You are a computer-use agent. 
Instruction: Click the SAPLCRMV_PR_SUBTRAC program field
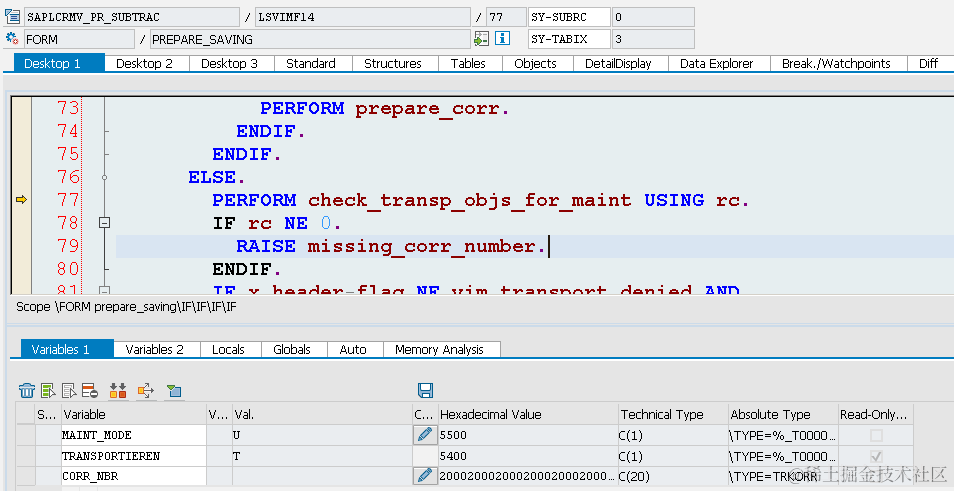[x=131, y=17]
